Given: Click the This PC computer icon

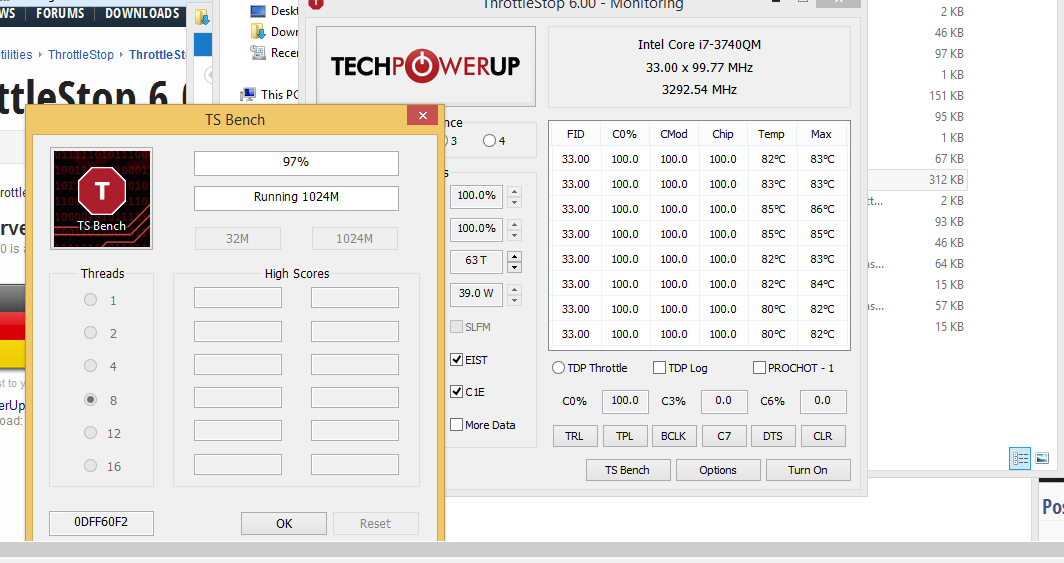Looking at the screenshot, I should tap(248, 94).
